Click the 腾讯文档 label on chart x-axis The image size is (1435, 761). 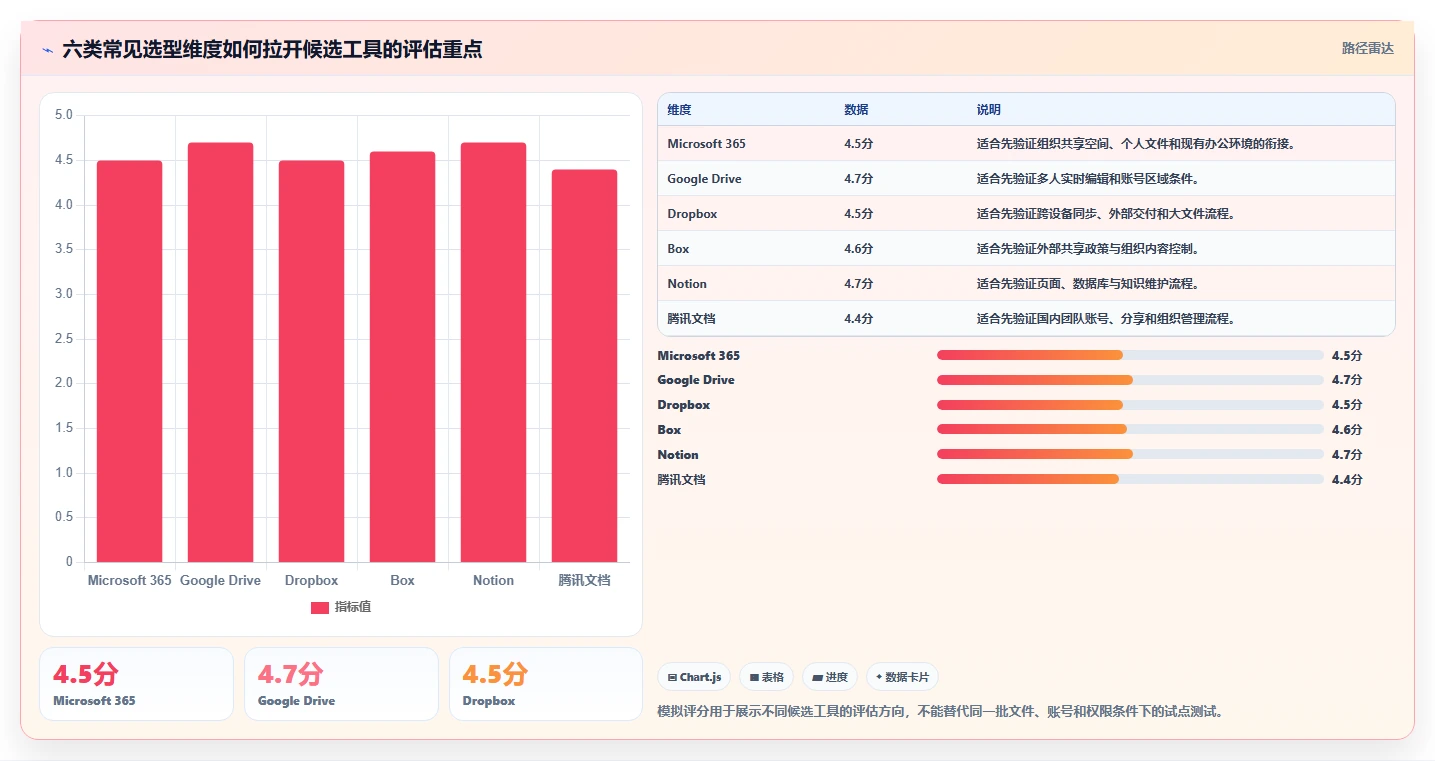point(584,580)
